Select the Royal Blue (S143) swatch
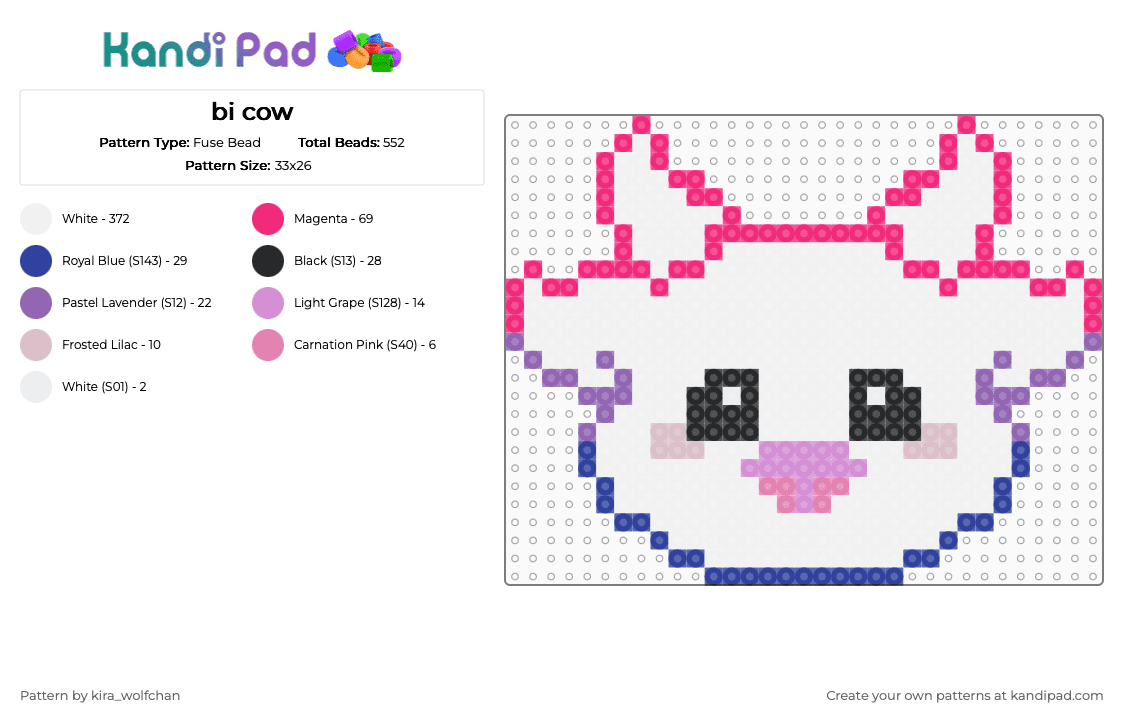This screenshot has height=720, width=1124. click(36, 261)
